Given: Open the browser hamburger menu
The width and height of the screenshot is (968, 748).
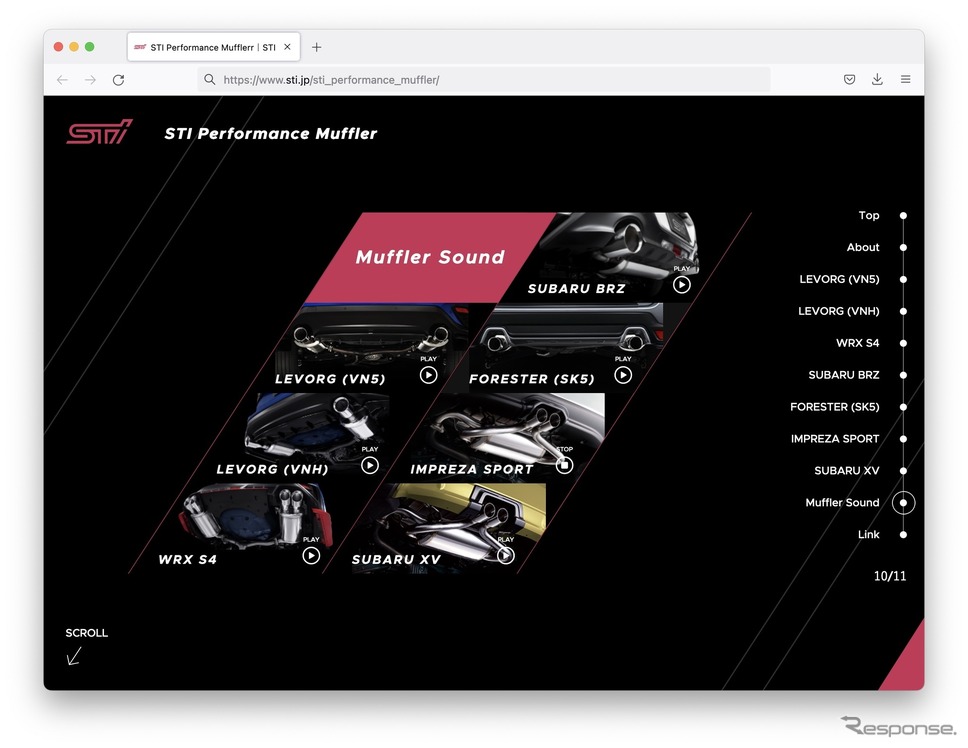Looking at the screenshot, I should 906,79.
